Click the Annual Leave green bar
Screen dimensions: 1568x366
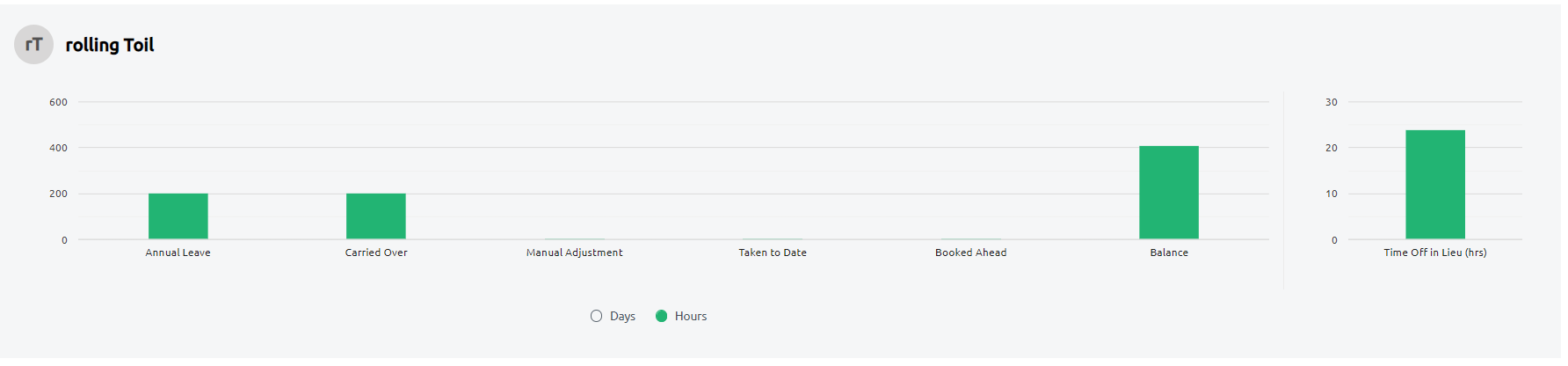178,216
